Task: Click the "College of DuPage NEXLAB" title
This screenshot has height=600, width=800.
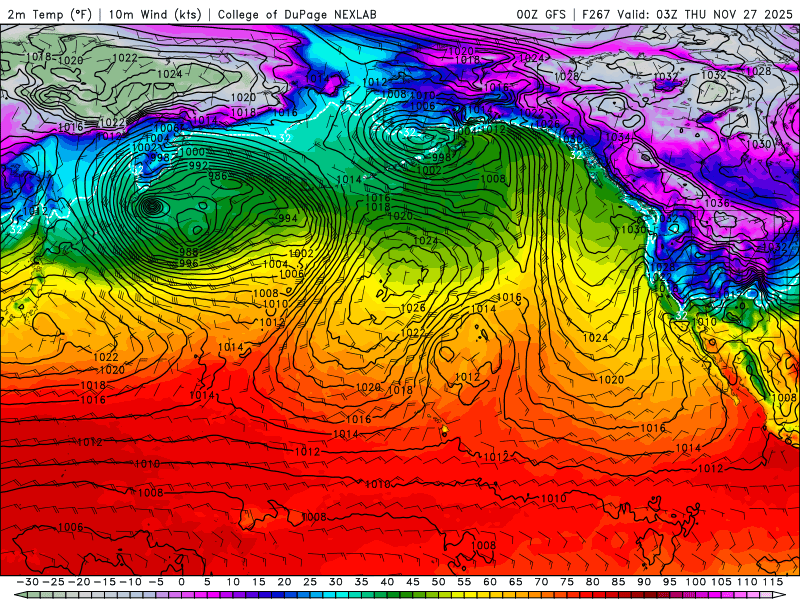Action: [297, 14]
